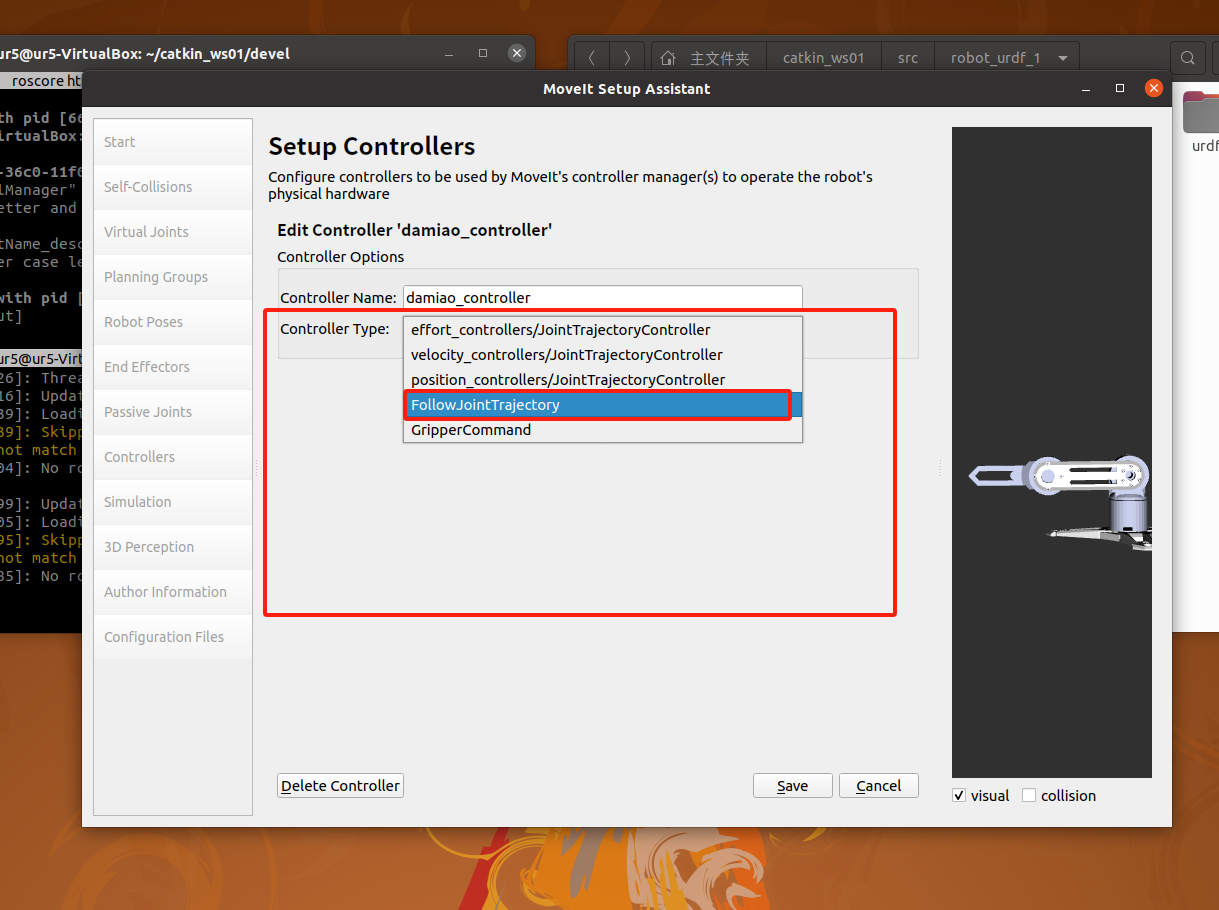Maximize MoveIt Setup Assistant window

click(x=1120, y=89)
